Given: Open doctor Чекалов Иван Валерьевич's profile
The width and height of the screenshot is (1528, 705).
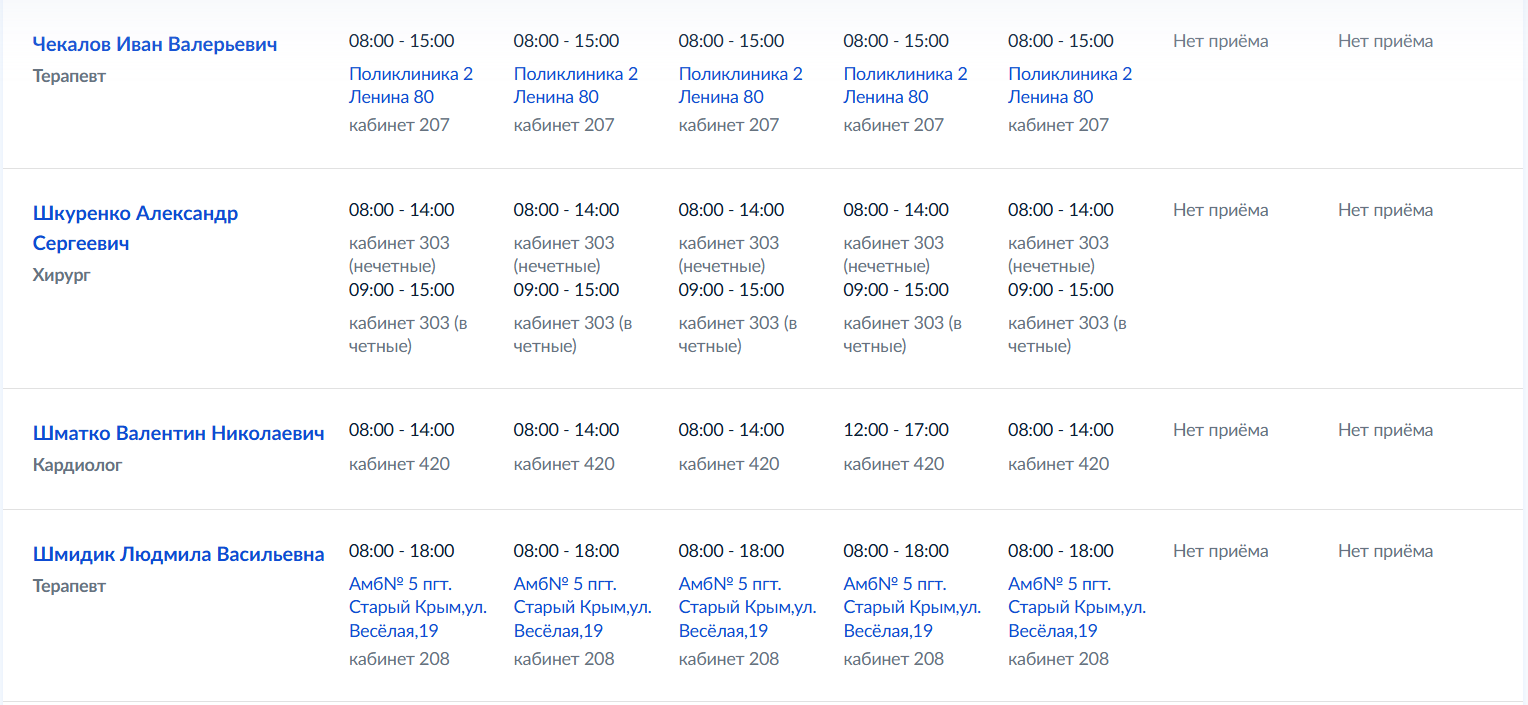Looking at the screenshot, I should pyautogui.click(x=155, y=44).
